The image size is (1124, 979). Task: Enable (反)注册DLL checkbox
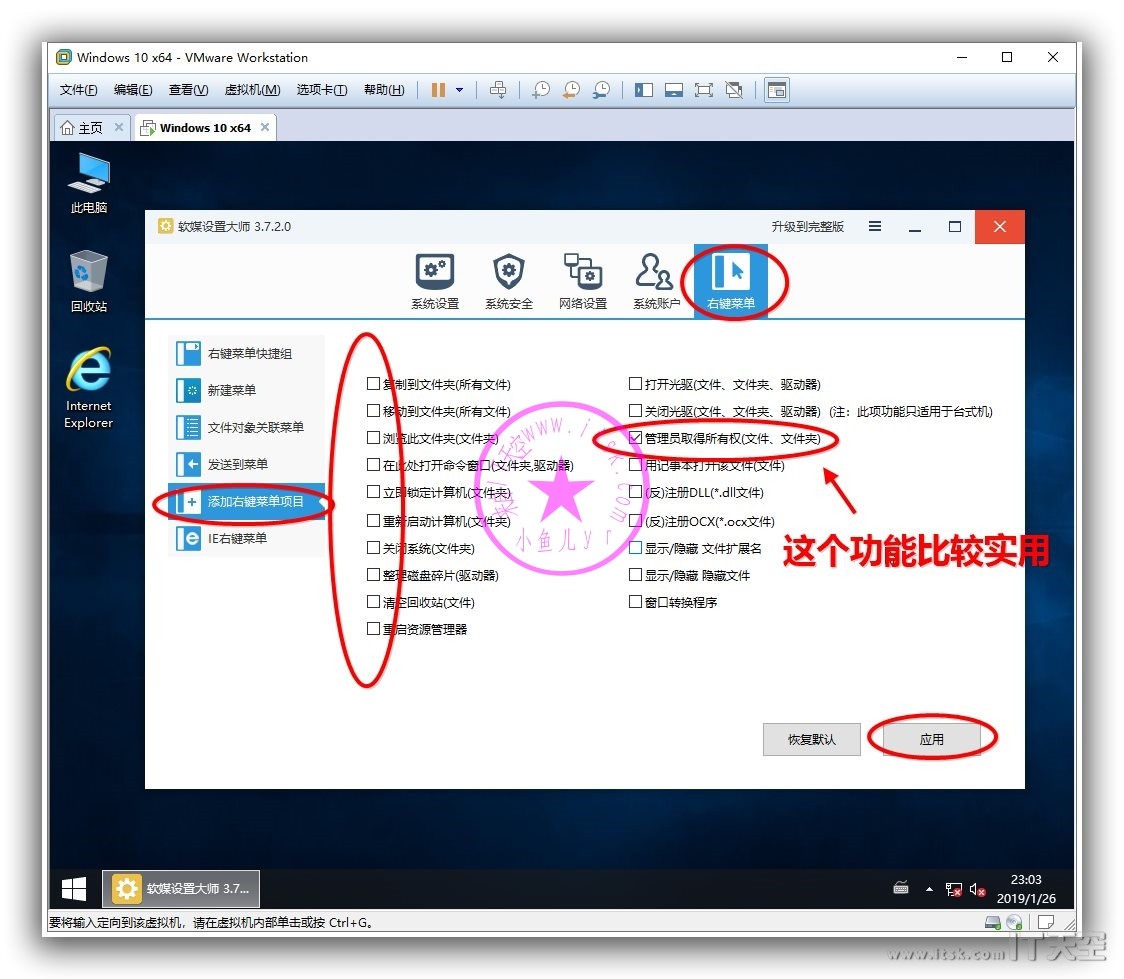pyautogui.click(x=635, y=492)
